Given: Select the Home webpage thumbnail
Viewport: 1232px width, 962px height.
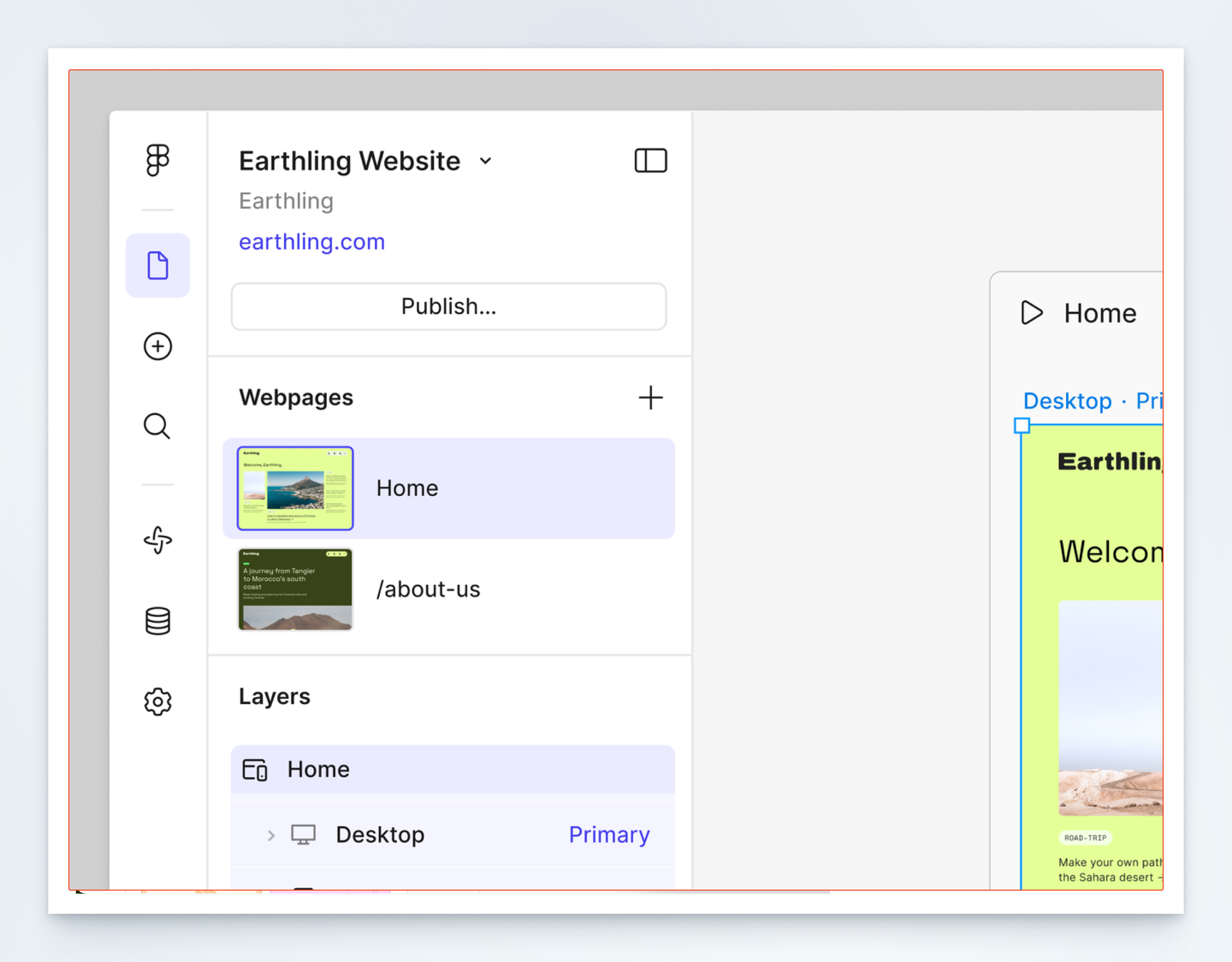Looking at the screenshot, I should [x=295, y=488].
